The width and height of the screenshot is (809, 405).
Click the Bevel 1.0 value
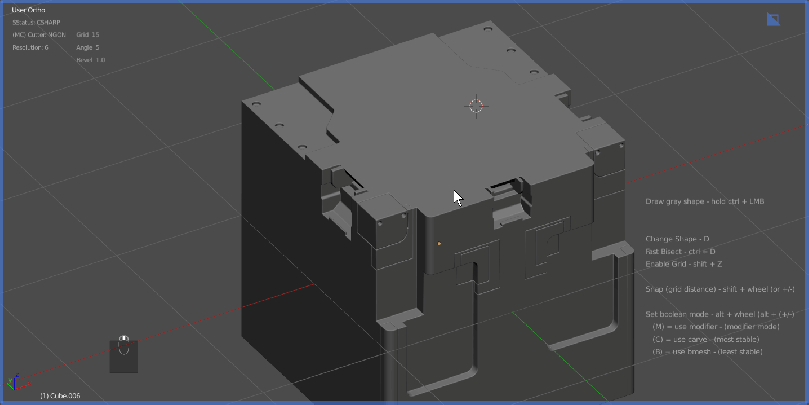(90, 61)
